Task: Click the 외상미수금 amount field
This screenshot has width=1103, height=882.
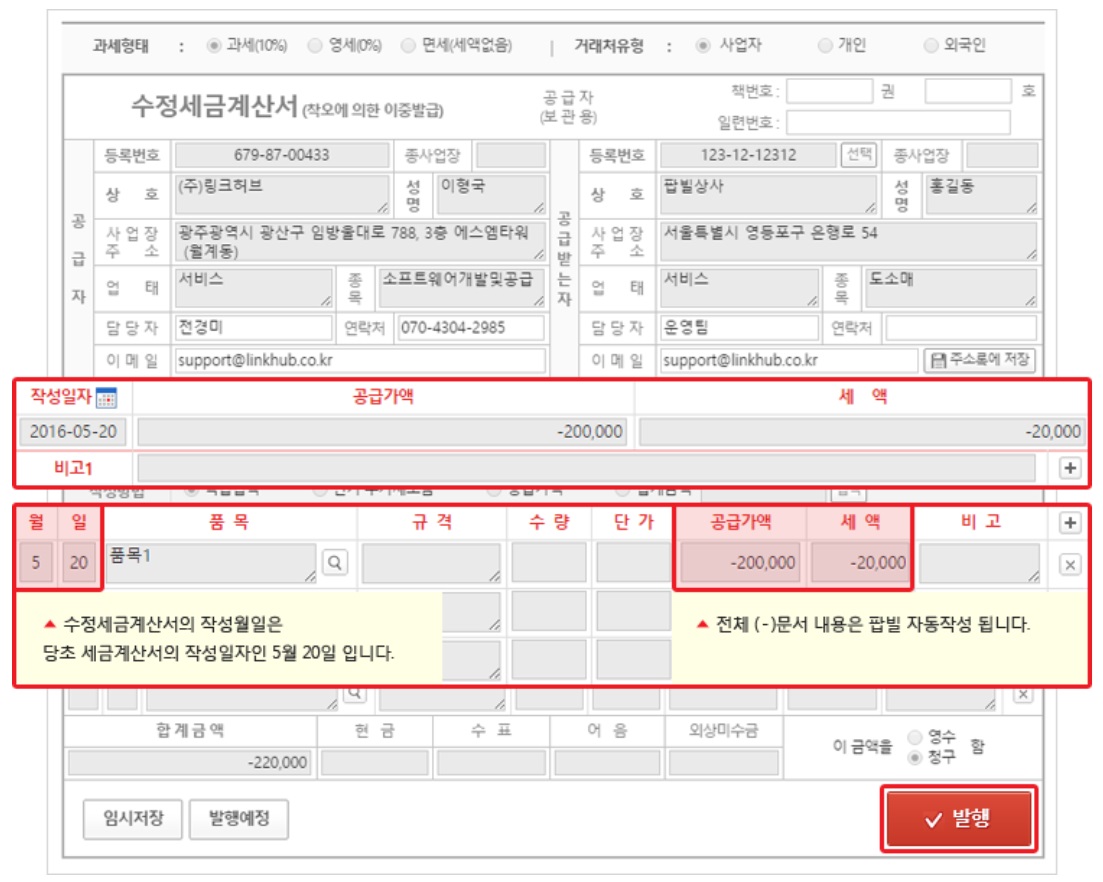Action: point(724,762)
